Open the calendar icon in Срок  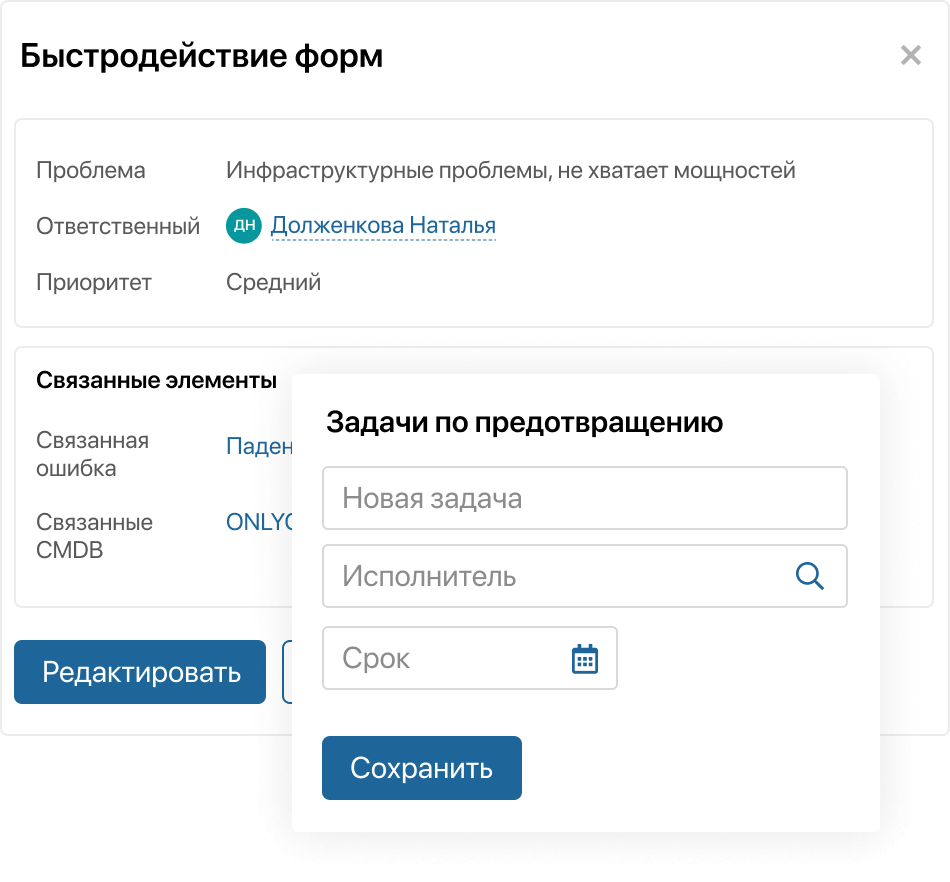[x=585, y=658]
